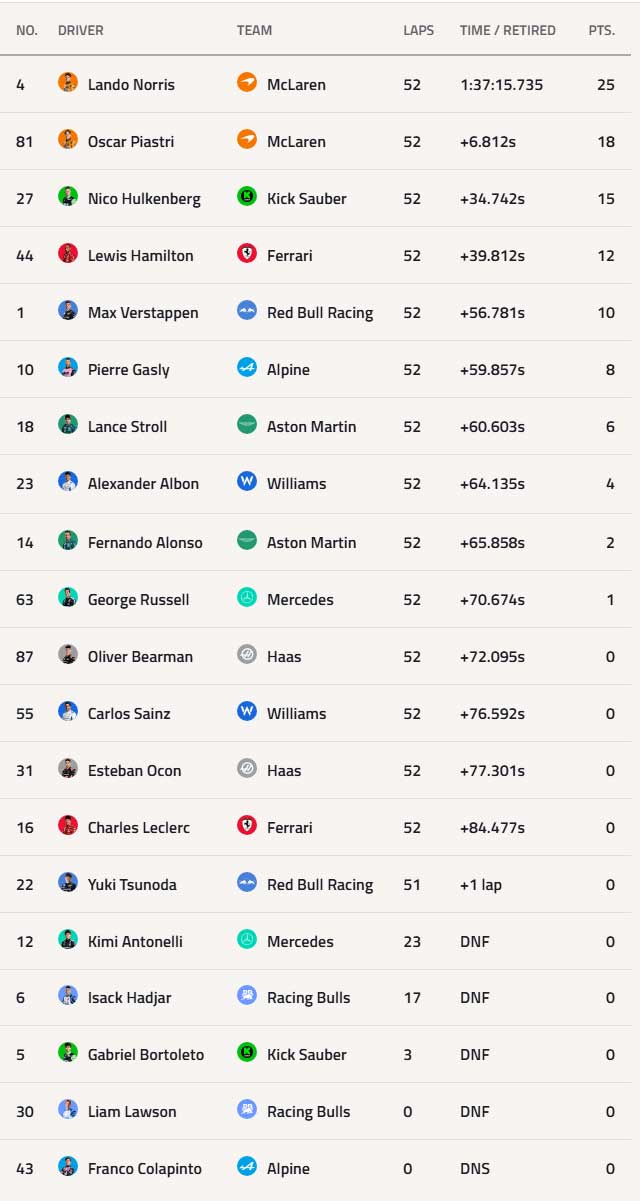Select Carlos Sainz's driver name
Image resolution: width=640 pixels, height=1201 pixels.
click(x=129, y=713)
